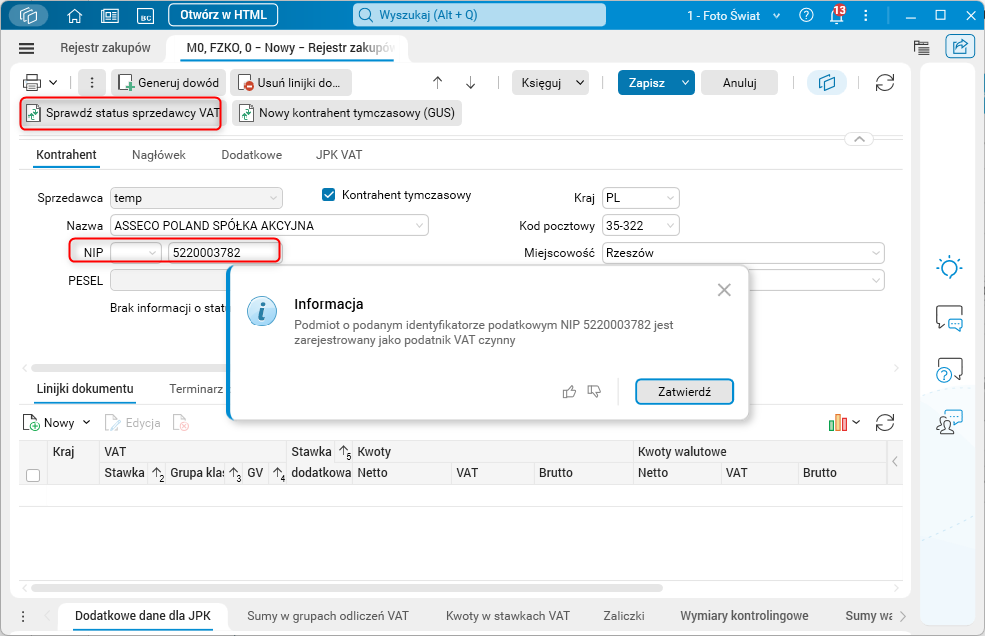
Task: Open Kwoty w stawkach VAT tab
Action: coord(508,616)
